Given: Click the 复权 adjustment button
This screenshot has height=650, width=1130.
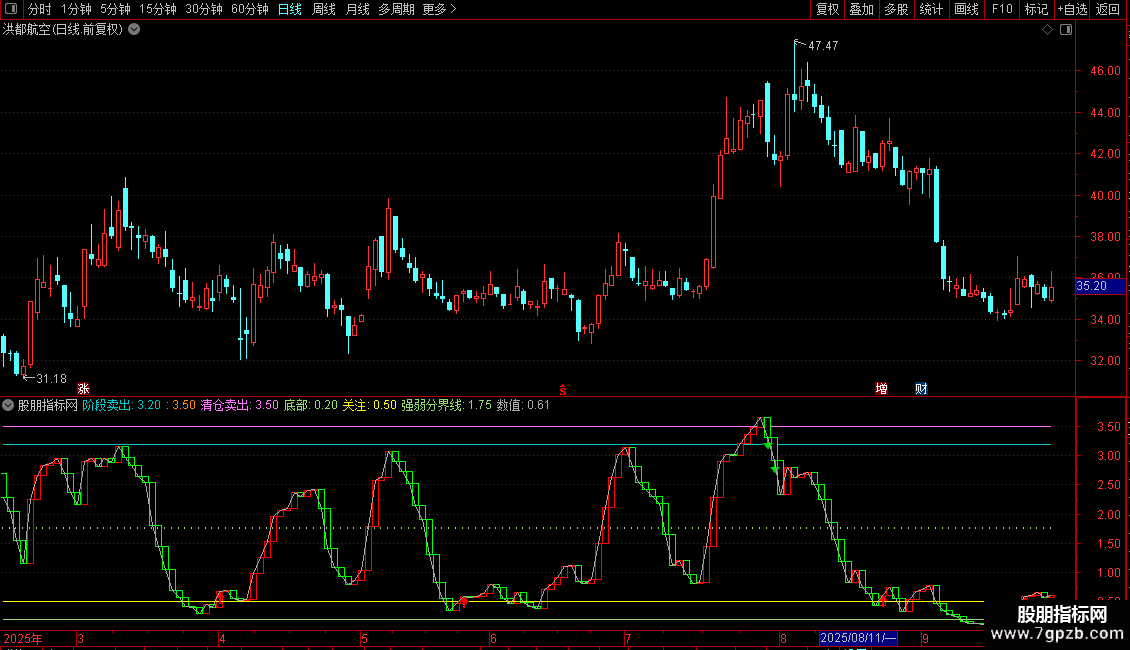Looking at the screenshot, I should pyautogui.click(x=827, y=10).
